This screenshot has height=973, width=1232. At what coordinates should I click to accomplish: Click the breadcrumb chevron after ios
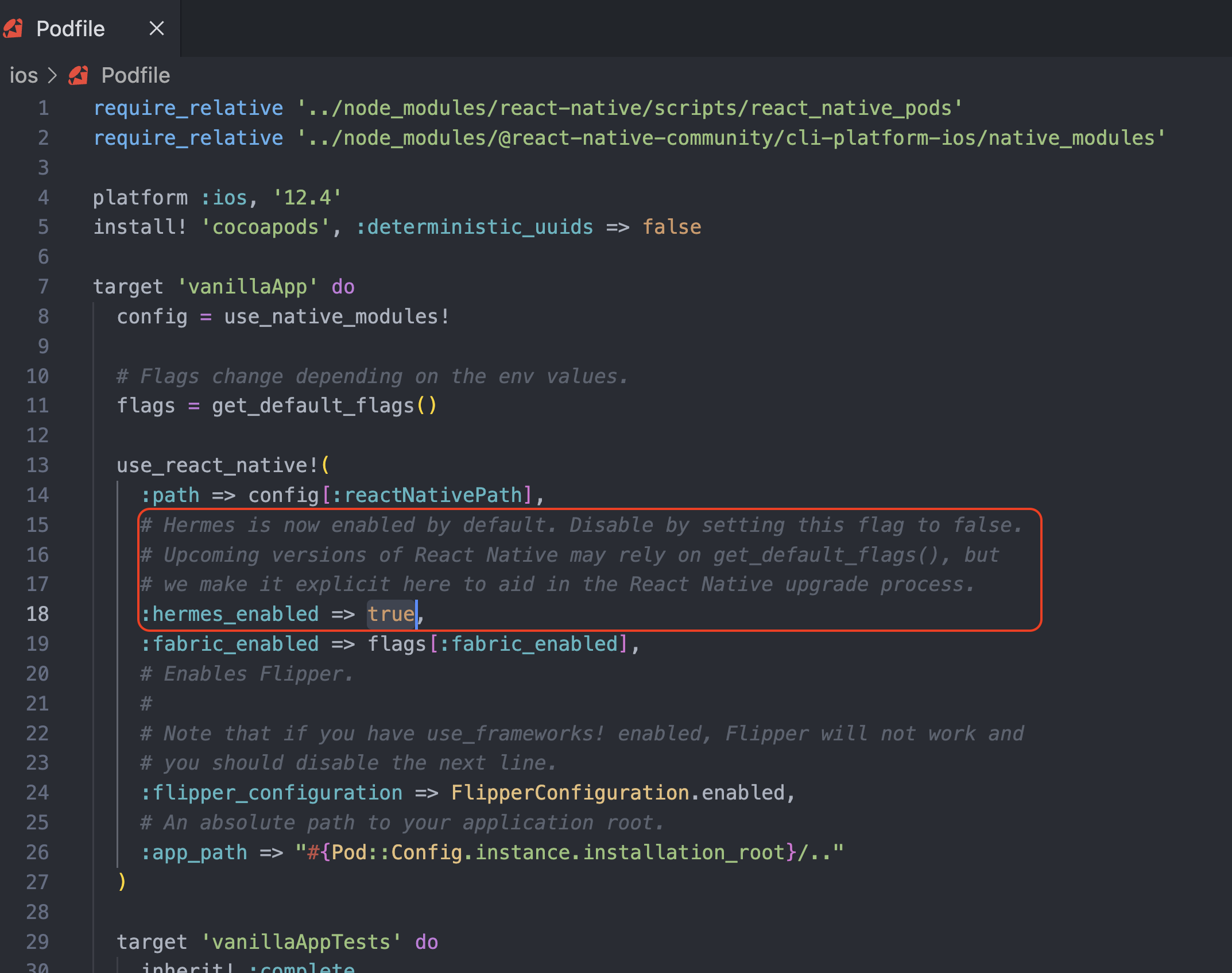[x=52, y=75]
